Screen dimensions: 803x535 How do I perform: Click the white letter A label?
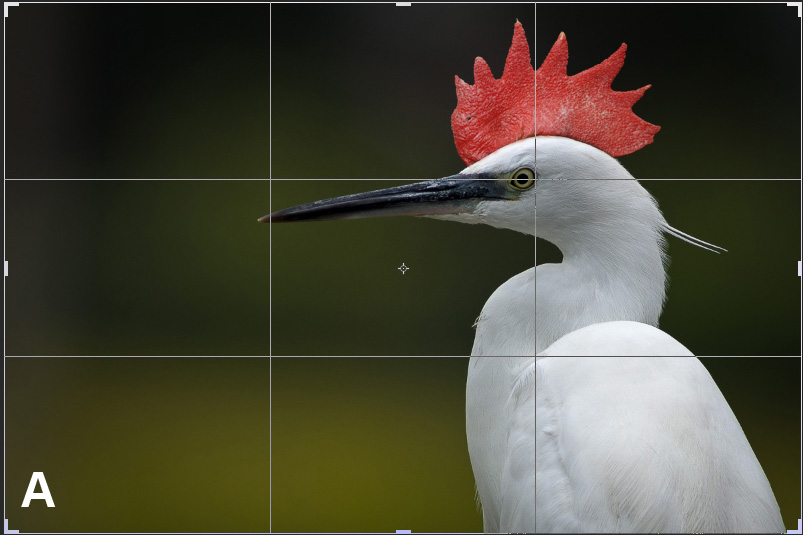38,492
